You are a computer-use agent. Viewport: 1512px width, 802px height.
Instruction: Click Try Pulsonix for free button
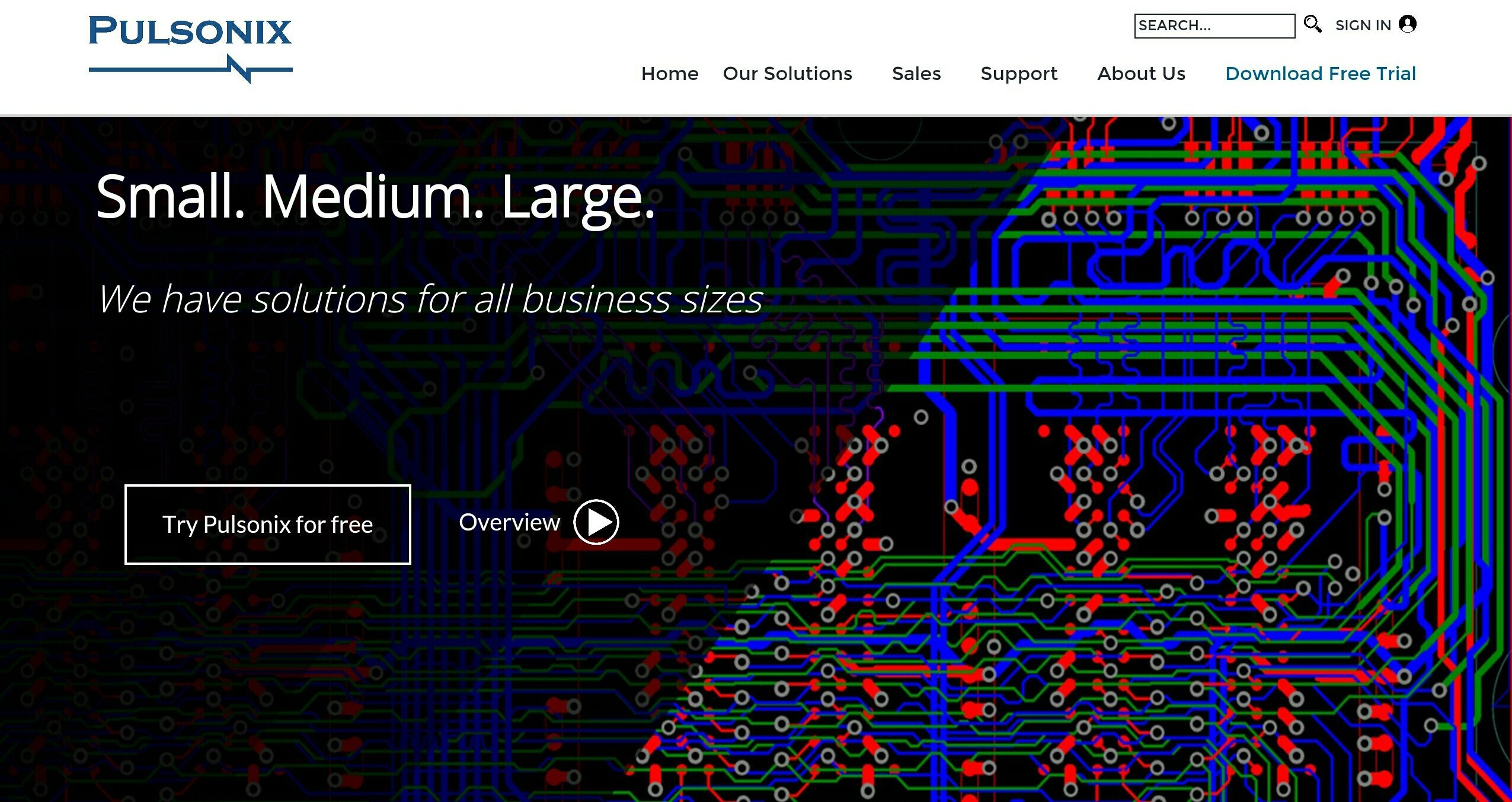[267, 525]
